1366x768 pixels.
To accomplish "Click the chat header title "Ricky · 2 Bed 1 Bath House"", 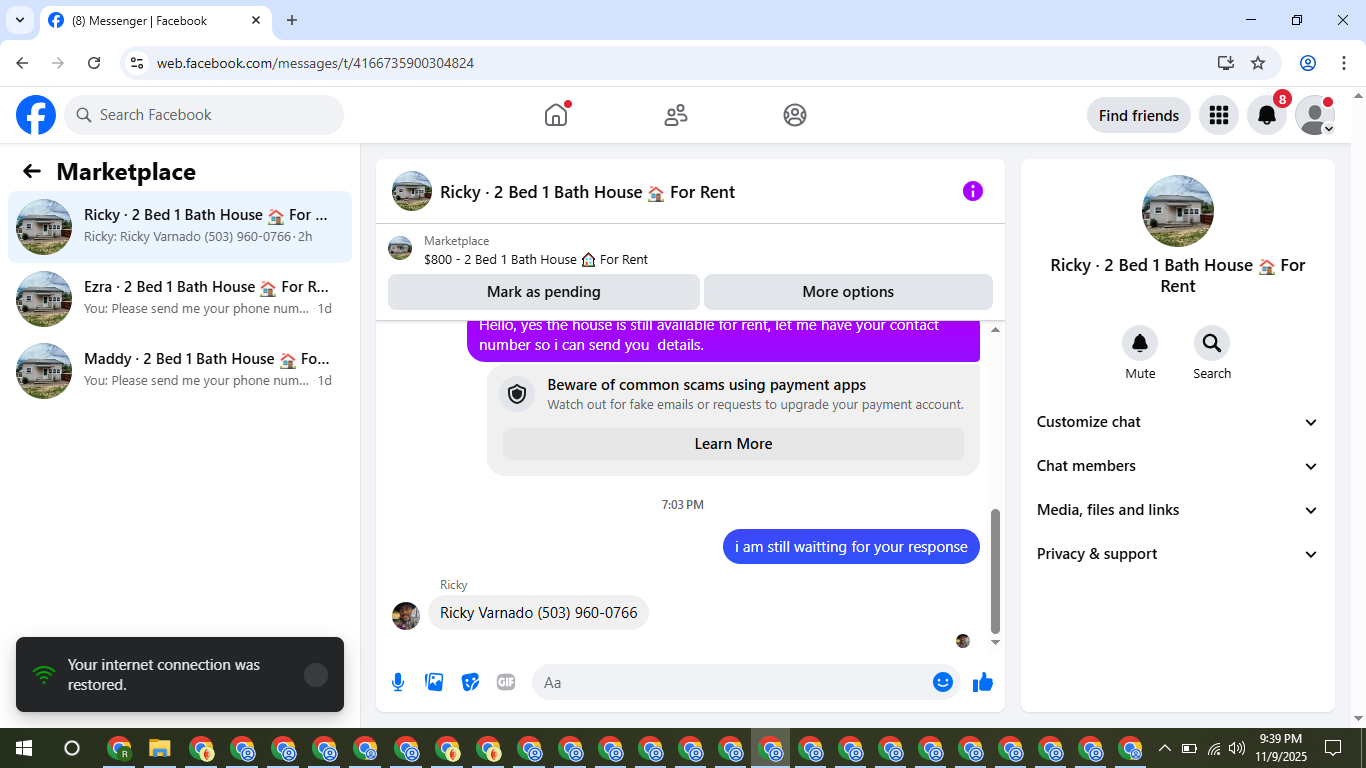I will point(588,192).
